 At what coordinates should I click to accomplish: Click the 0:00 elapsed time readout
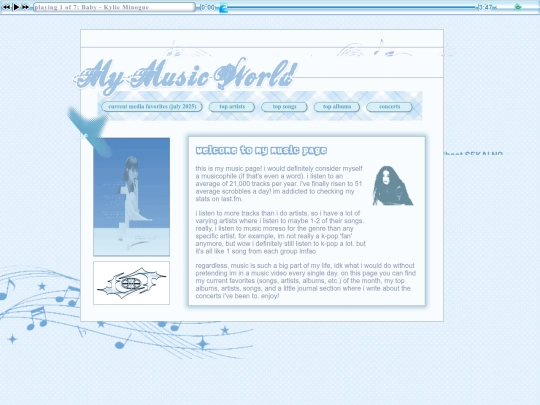(207, 7)
